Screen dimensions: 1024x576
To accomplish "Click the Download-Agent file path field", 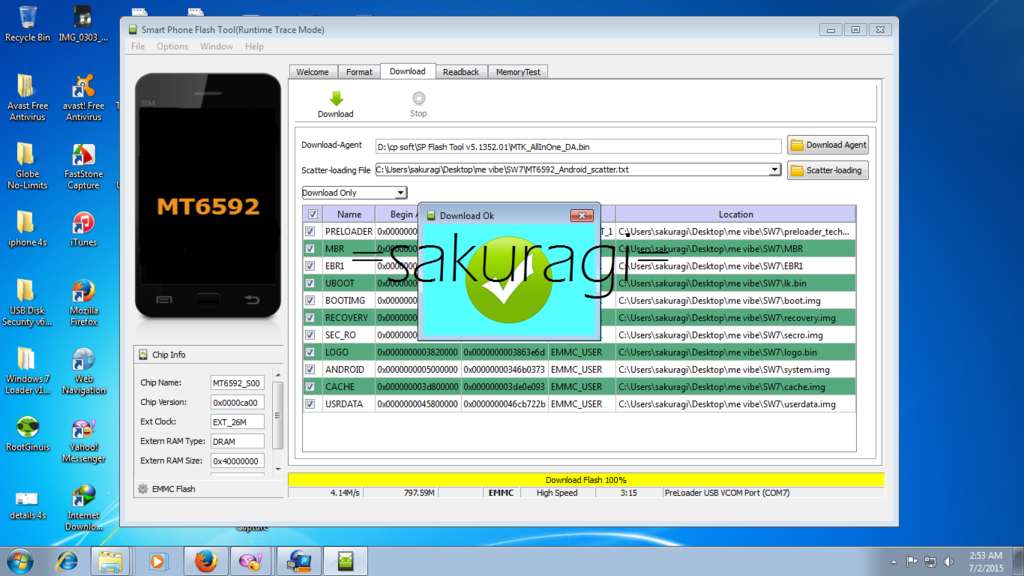I will [578, 146].
